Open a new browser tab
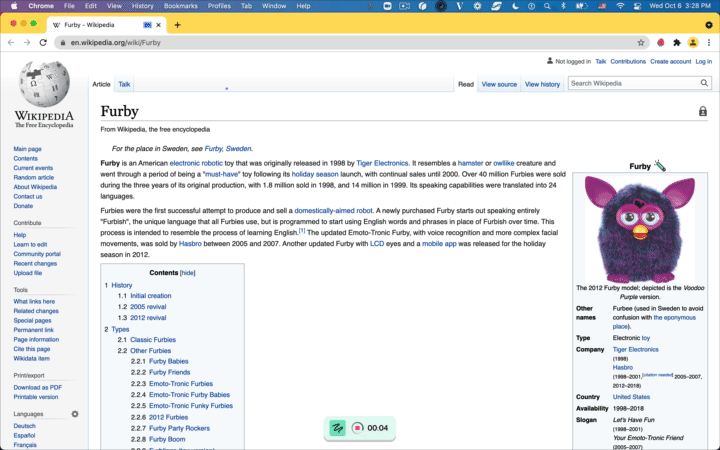This screenshot has width=720, height=450. click(178, 24)
